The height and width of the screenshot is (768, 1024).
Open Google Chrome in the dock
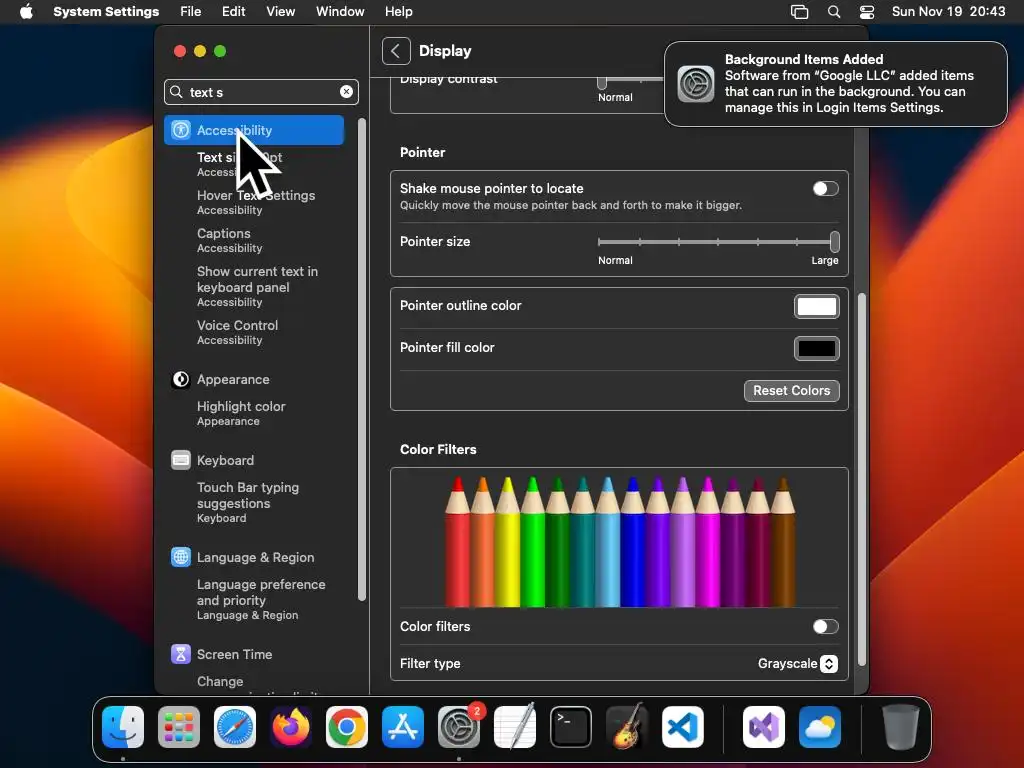[347, 726]
